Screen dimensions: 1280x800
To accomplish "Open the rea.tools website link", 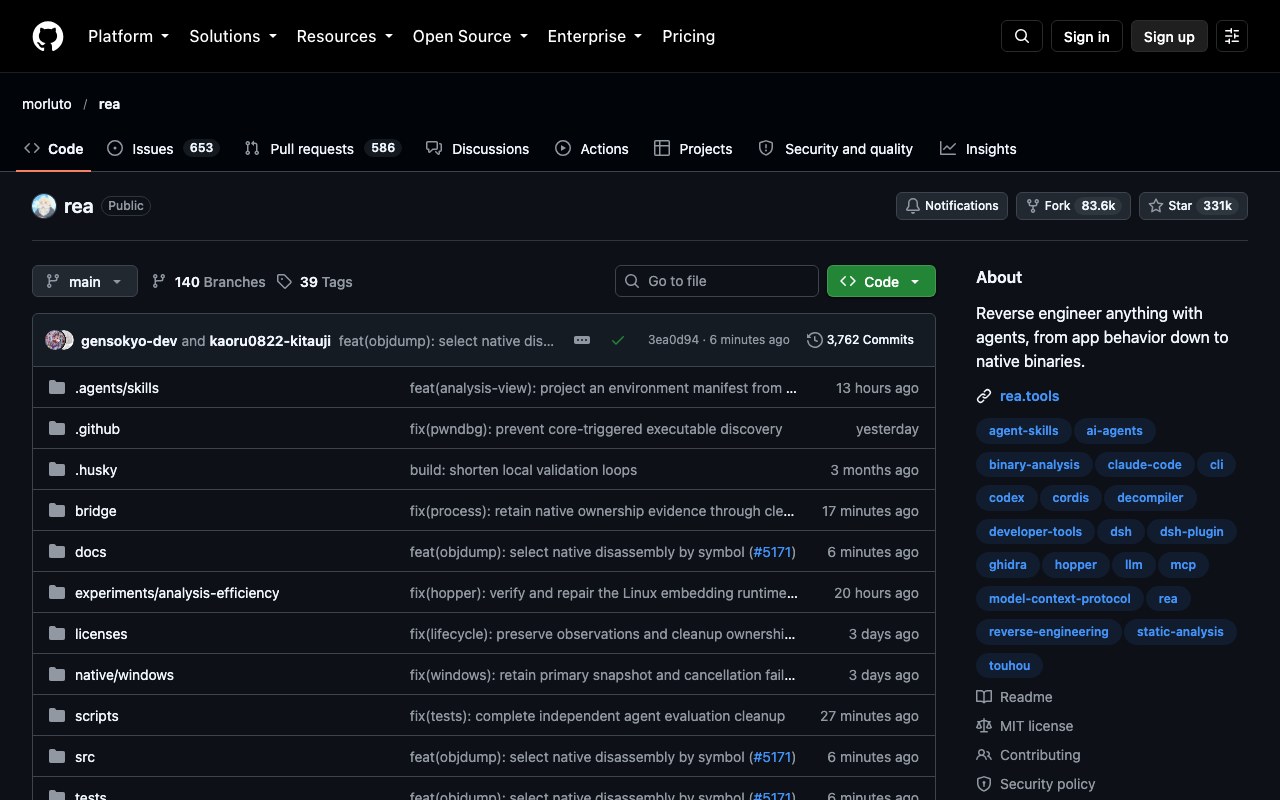I will point(1030,396).
